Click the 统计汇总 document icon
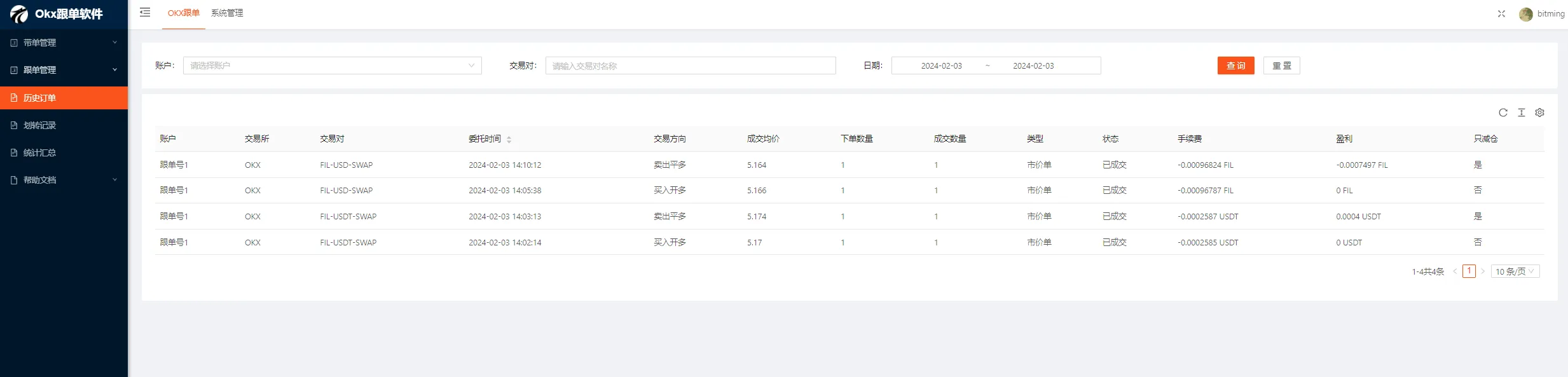 coord(14,153)
